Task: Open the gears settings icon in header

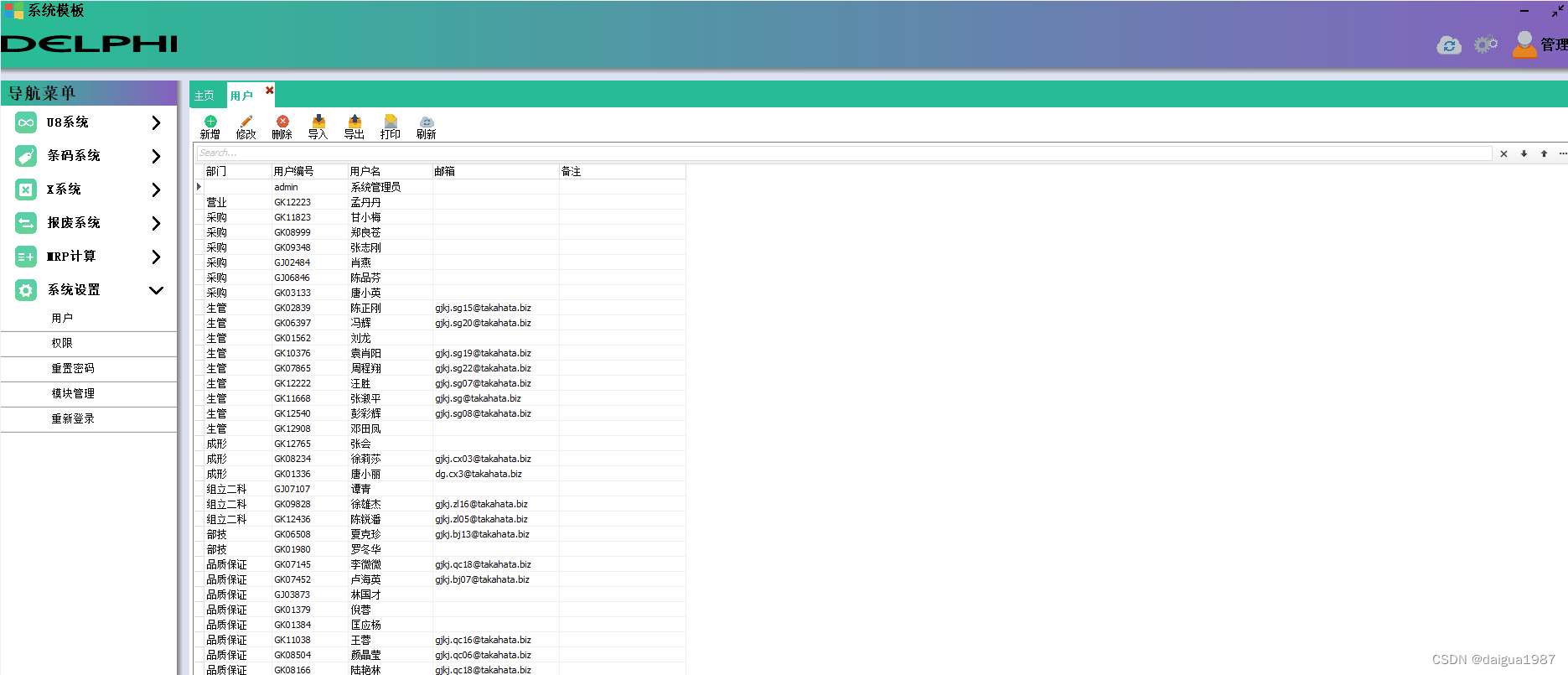Action: pyautogui.click(x=1486, y=44)
